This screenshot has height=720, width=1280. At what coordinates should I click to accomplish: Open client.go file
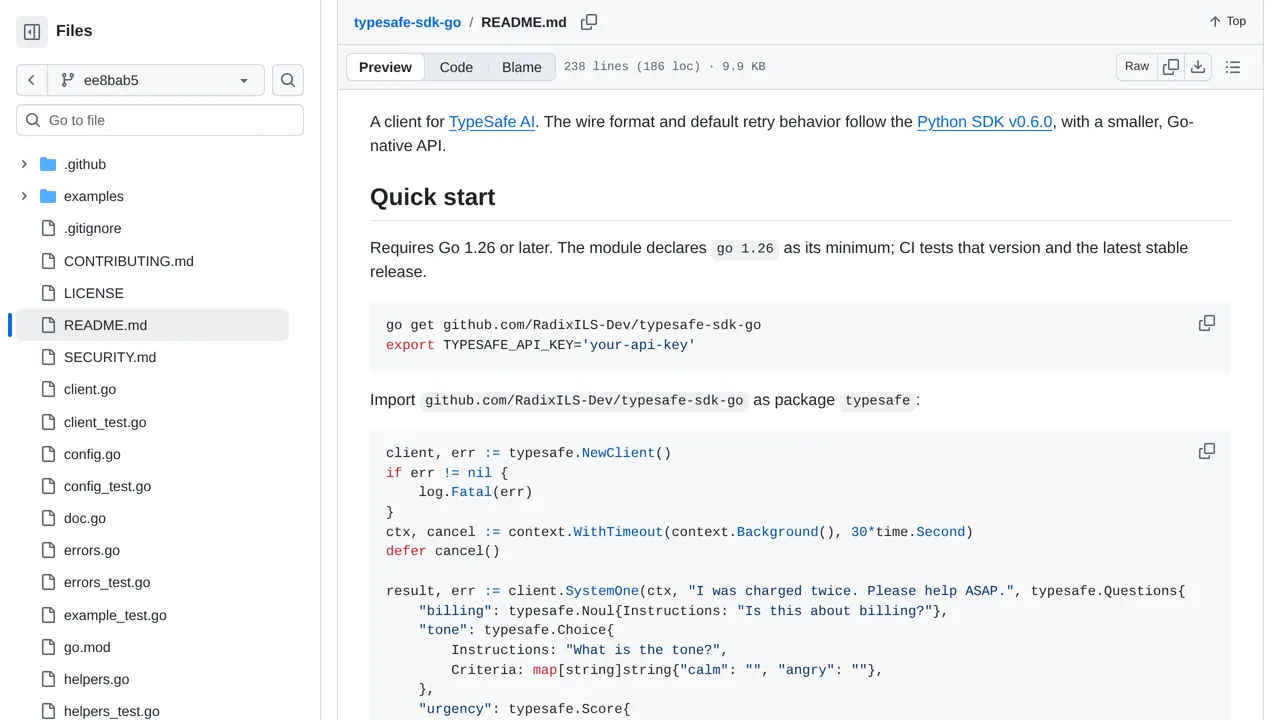[90, 389]
